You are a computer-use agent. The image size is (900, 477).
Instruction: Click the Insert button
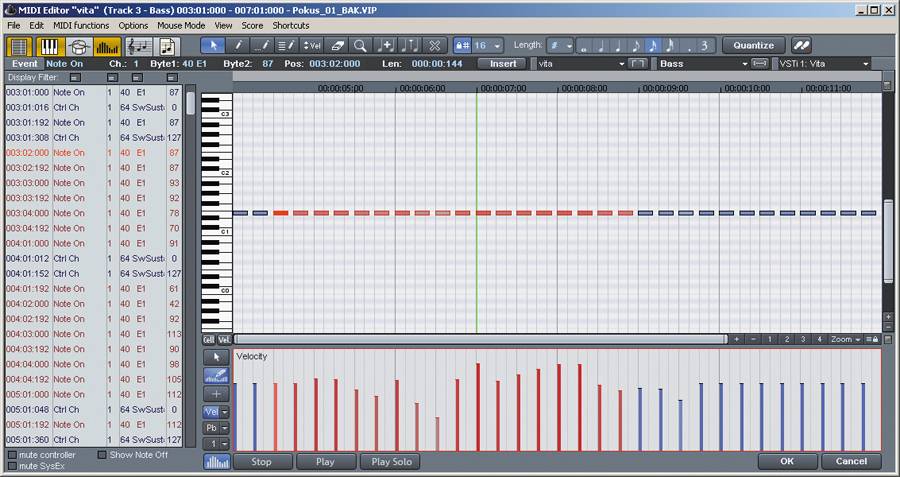point(503,64)
